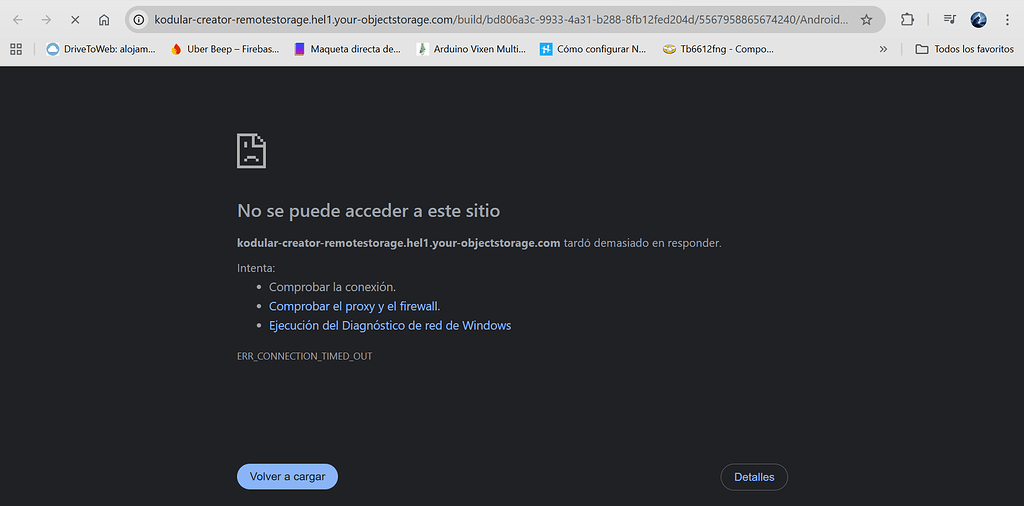Image resolution: width=1024 pixels, height=506 pixels.
Task: Open Cómo configurar N... bookmark
Action: 592,49
